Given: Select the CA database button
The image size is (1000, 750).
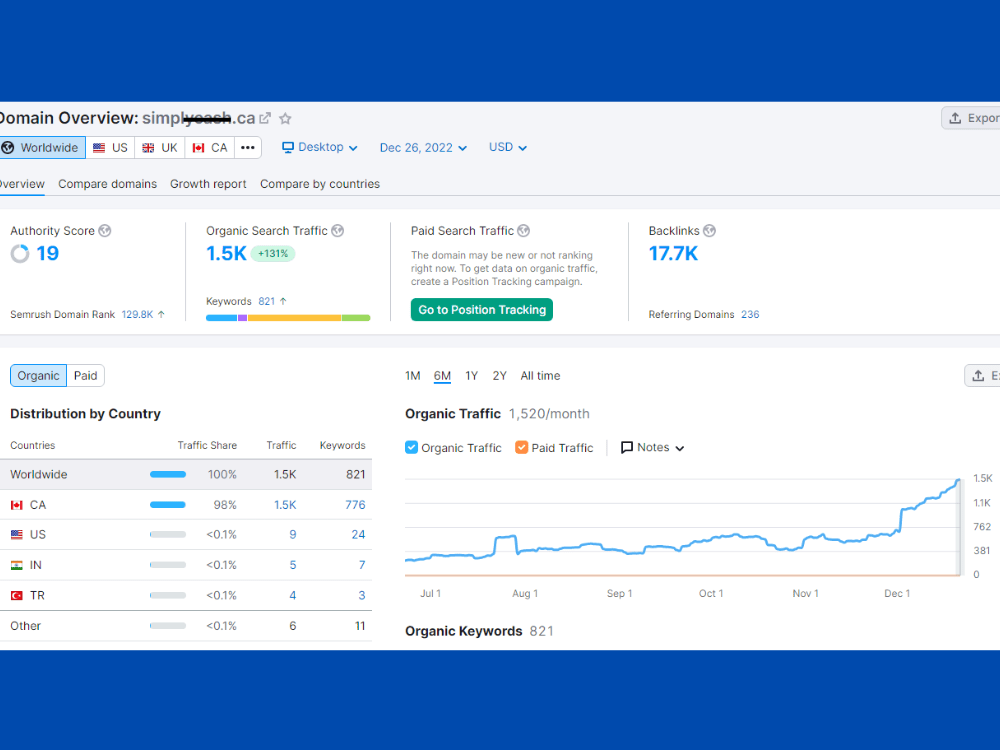Looking at the screenshot, I should coord(210,147).
